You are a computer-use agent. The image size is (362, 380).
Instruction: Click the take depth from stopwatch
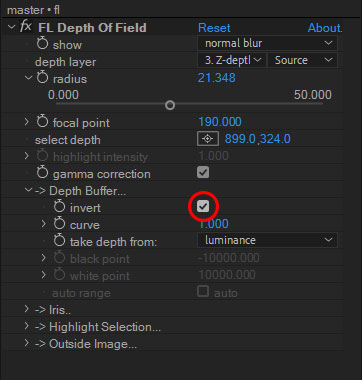click(x=59, y=241)
